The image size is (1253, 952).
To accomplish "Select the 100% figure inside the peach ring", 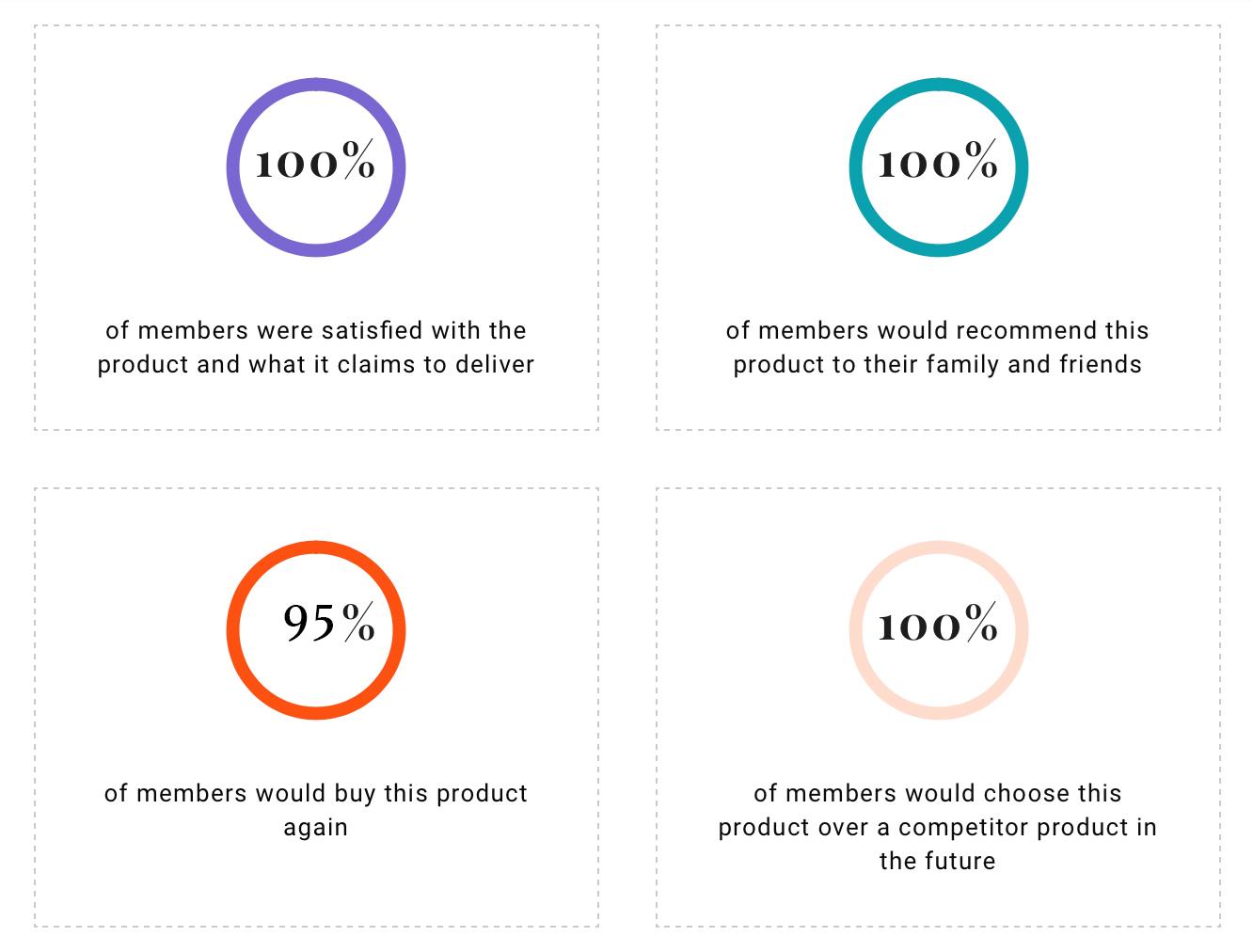I will point(938,625).
